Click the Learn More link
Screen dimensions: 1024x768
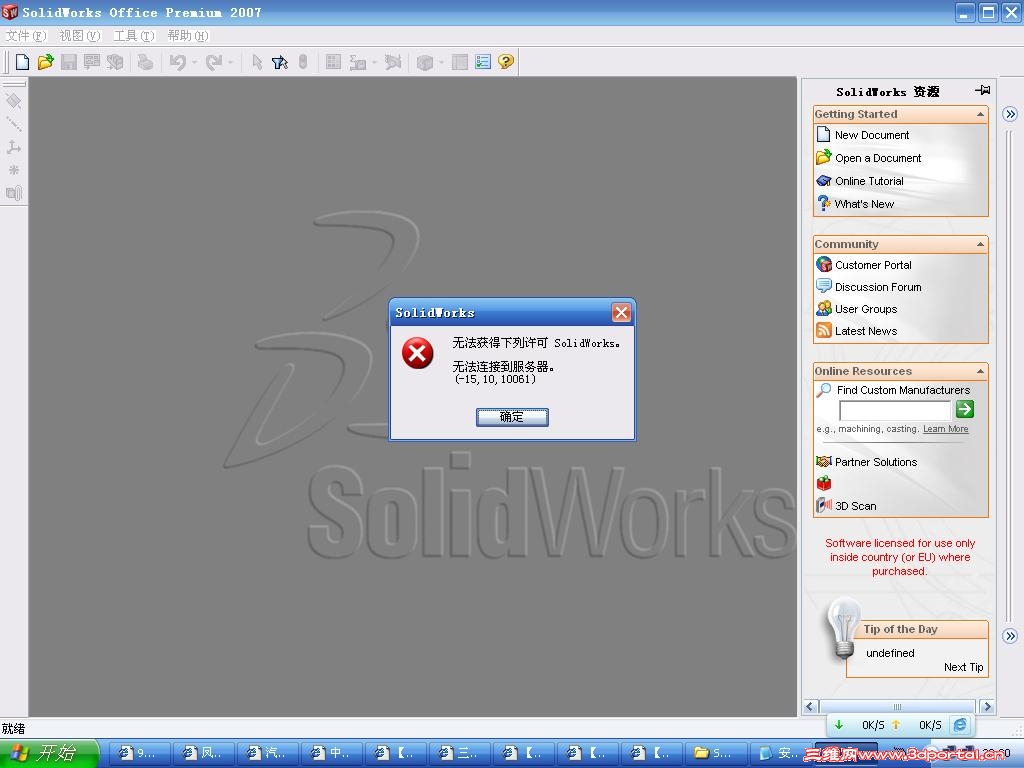pos(946,429)
